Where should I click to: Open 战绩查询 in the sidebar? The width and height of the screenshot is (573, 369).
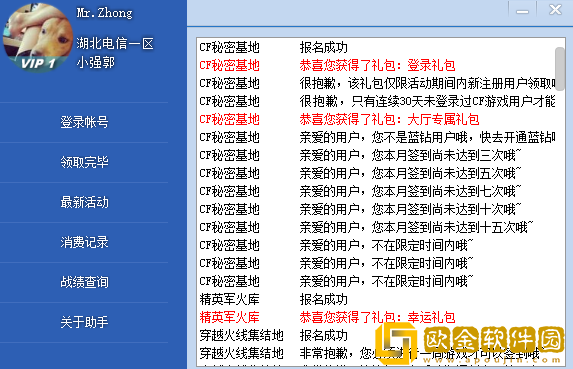(84, 282)
